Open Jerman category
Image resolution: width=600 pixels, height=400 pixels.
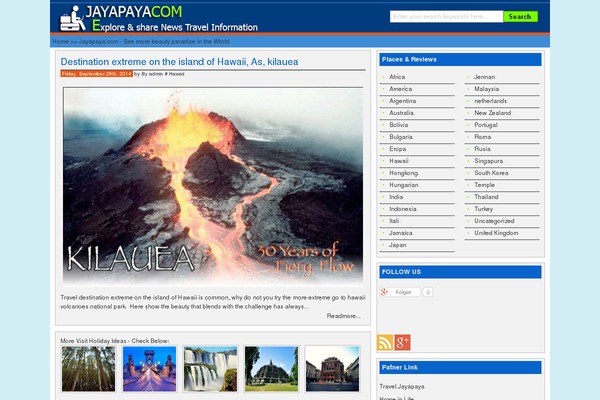coord(484,77)
